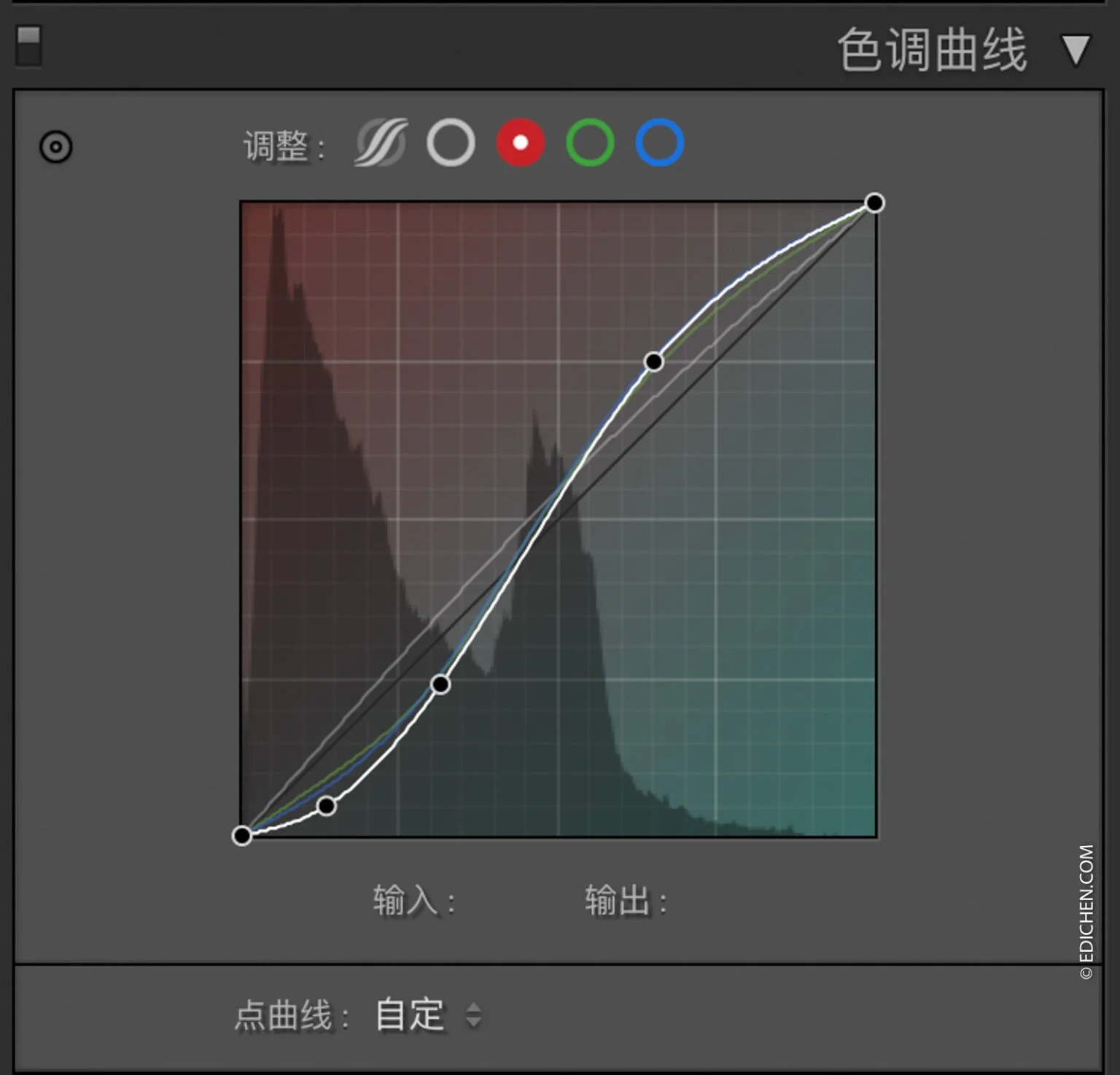The width and height of the screenshot is (1120, 1075).
Task: Select the red channel curve
Action: 521,143
